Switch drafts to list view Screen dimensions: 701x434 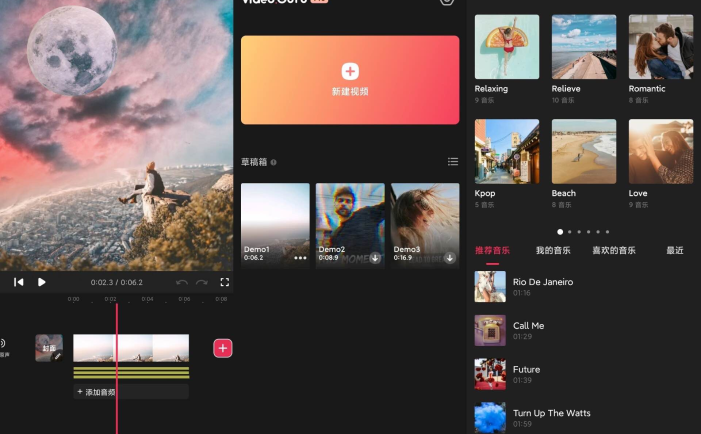pyautogui.click(x=453, y=162)
